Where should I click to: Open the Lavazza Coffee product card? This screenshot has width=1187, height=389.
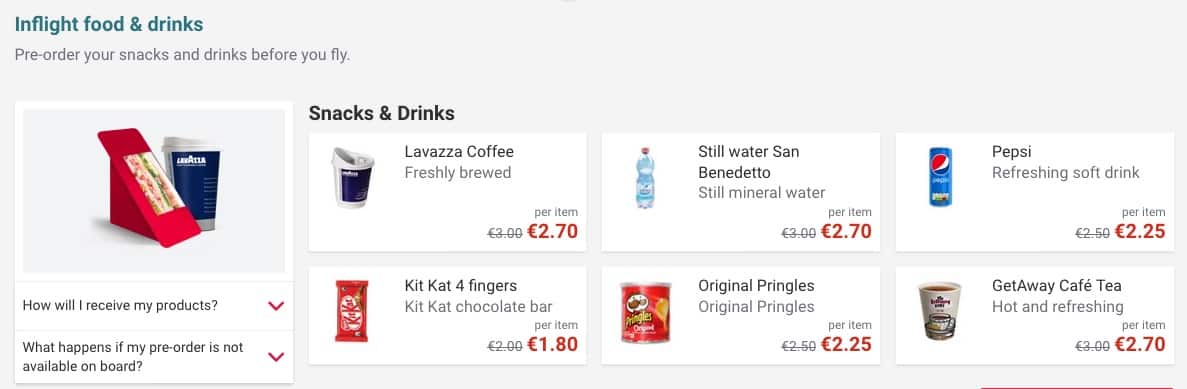(x=447, y=192)
